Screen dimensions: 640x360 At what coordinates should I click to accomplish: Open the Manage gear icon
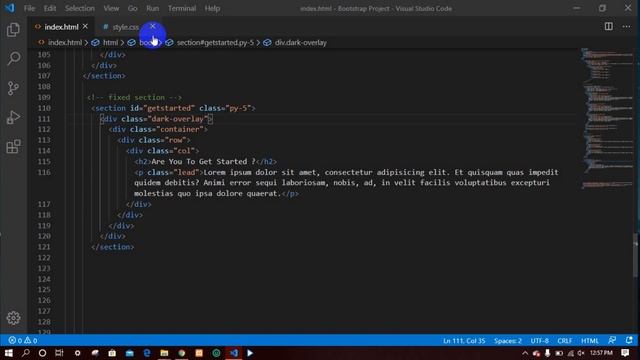click(13, 318)
